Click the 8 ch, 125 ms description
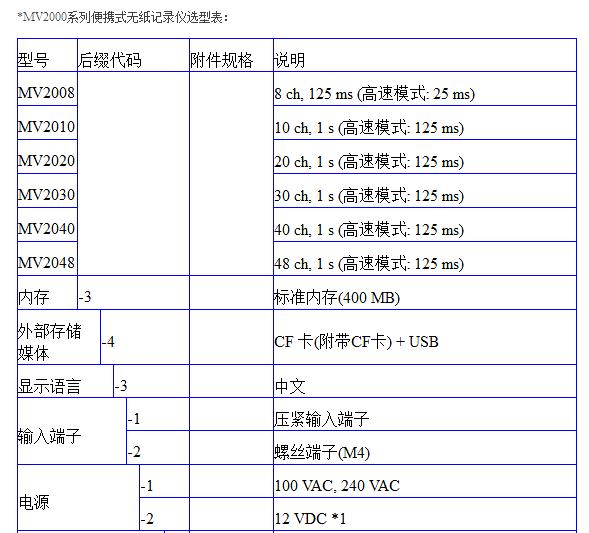 click(x=425, y=89)
